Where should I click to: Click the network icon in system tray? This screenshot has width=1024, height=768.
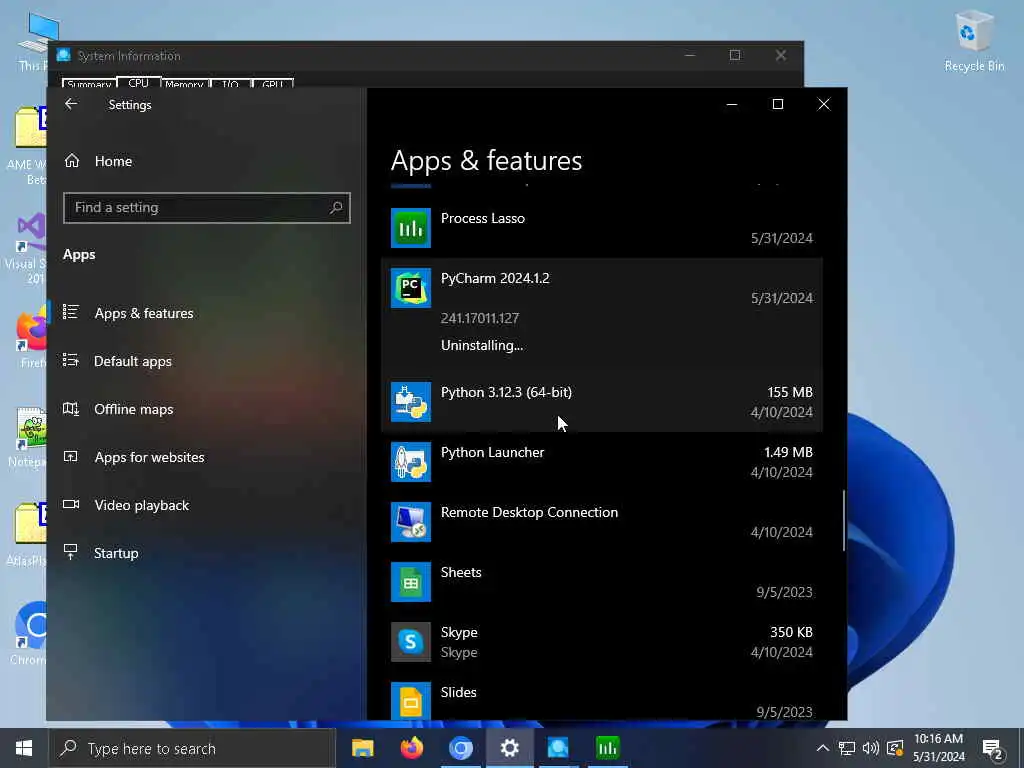(847, 748)
